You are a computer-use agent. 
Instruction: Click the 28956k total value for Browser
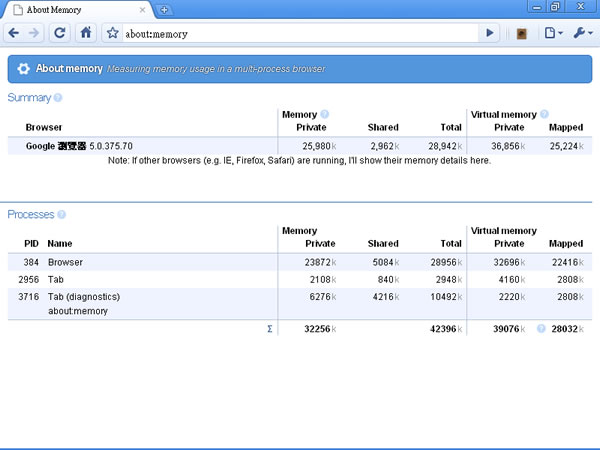coord(446,262)
